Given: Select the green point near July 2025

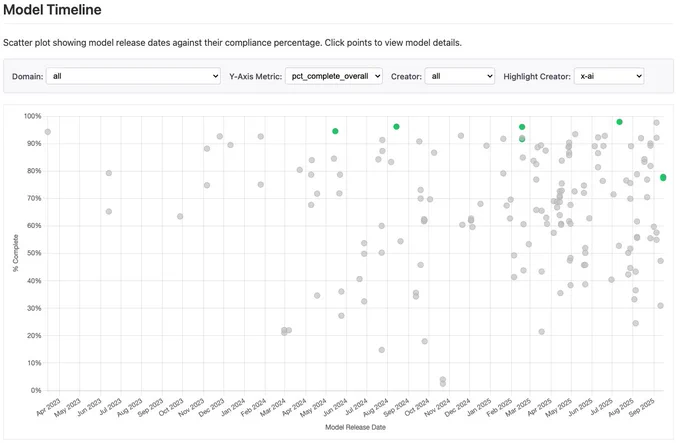Looking at the screenshot, I should [620, 122].
